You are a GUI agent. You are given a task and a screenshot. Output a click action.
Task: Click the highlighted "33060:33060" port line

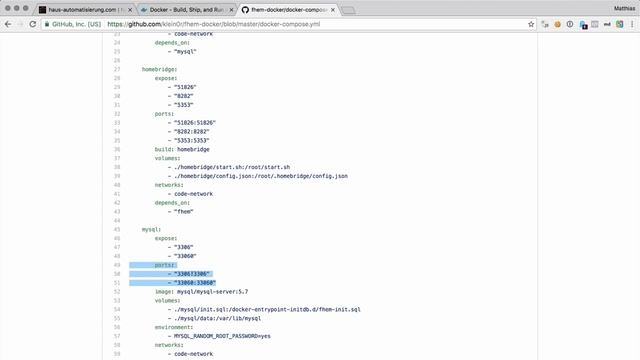pos(195,282)
